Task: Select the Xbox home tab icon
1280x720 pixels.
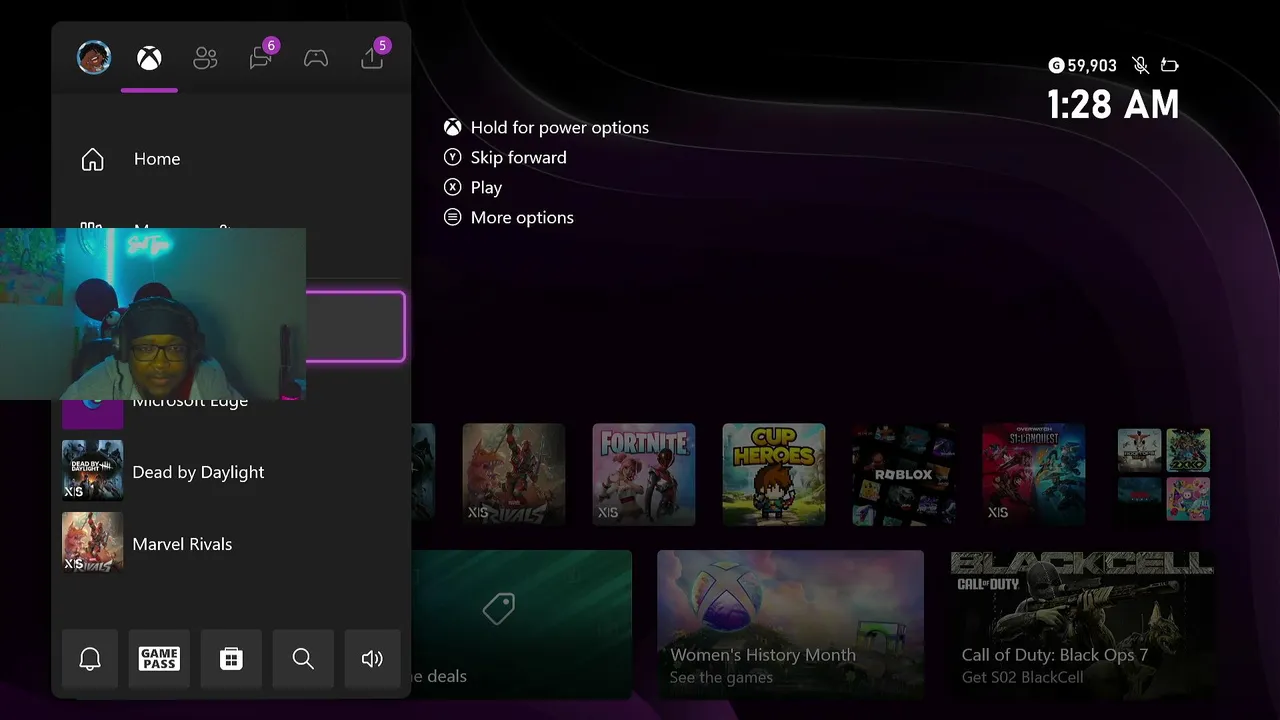Action: (149, 58)
